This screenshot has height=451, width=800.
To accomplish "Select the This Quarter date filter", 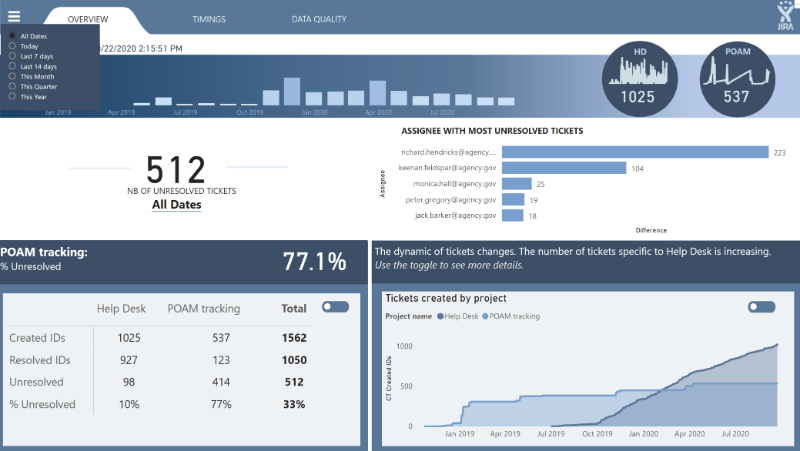I will tap(12, 87).
